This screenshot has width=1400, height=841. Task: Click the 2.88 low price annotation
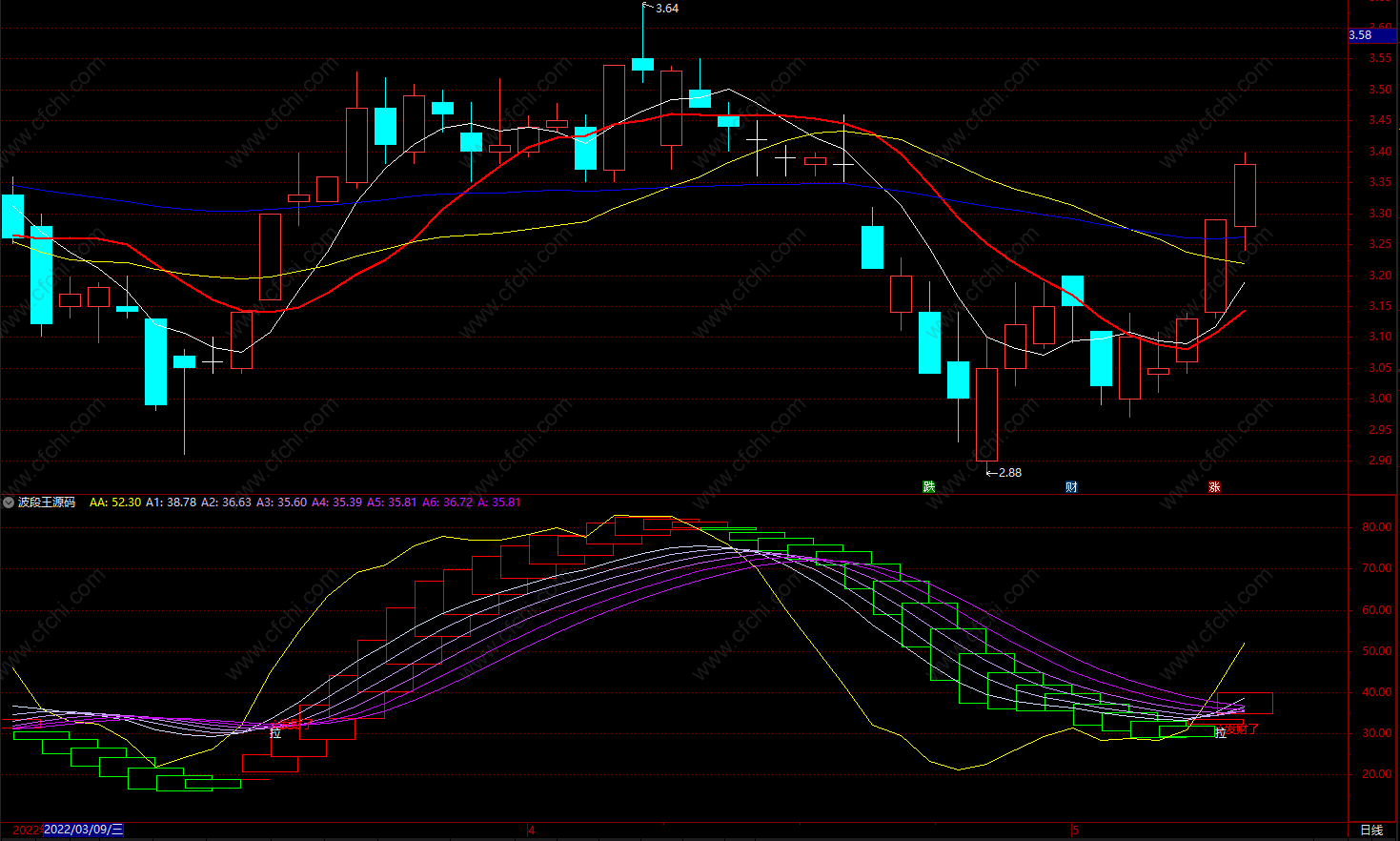point(1010,473)
